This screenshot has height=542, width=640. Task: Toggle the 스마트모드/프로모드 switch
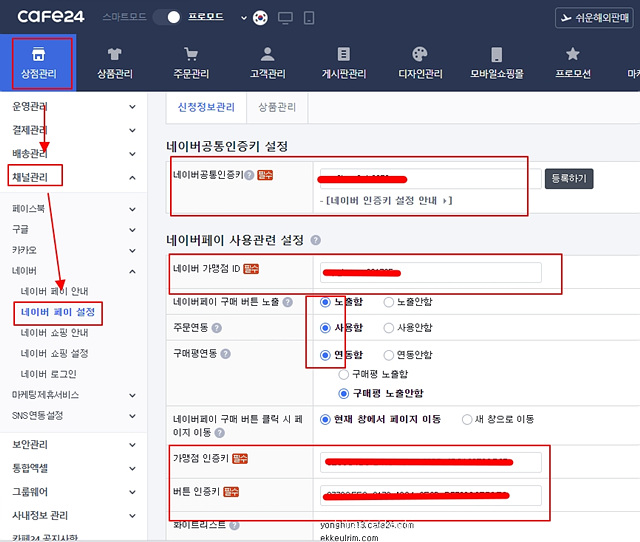[x=167, y=17]
